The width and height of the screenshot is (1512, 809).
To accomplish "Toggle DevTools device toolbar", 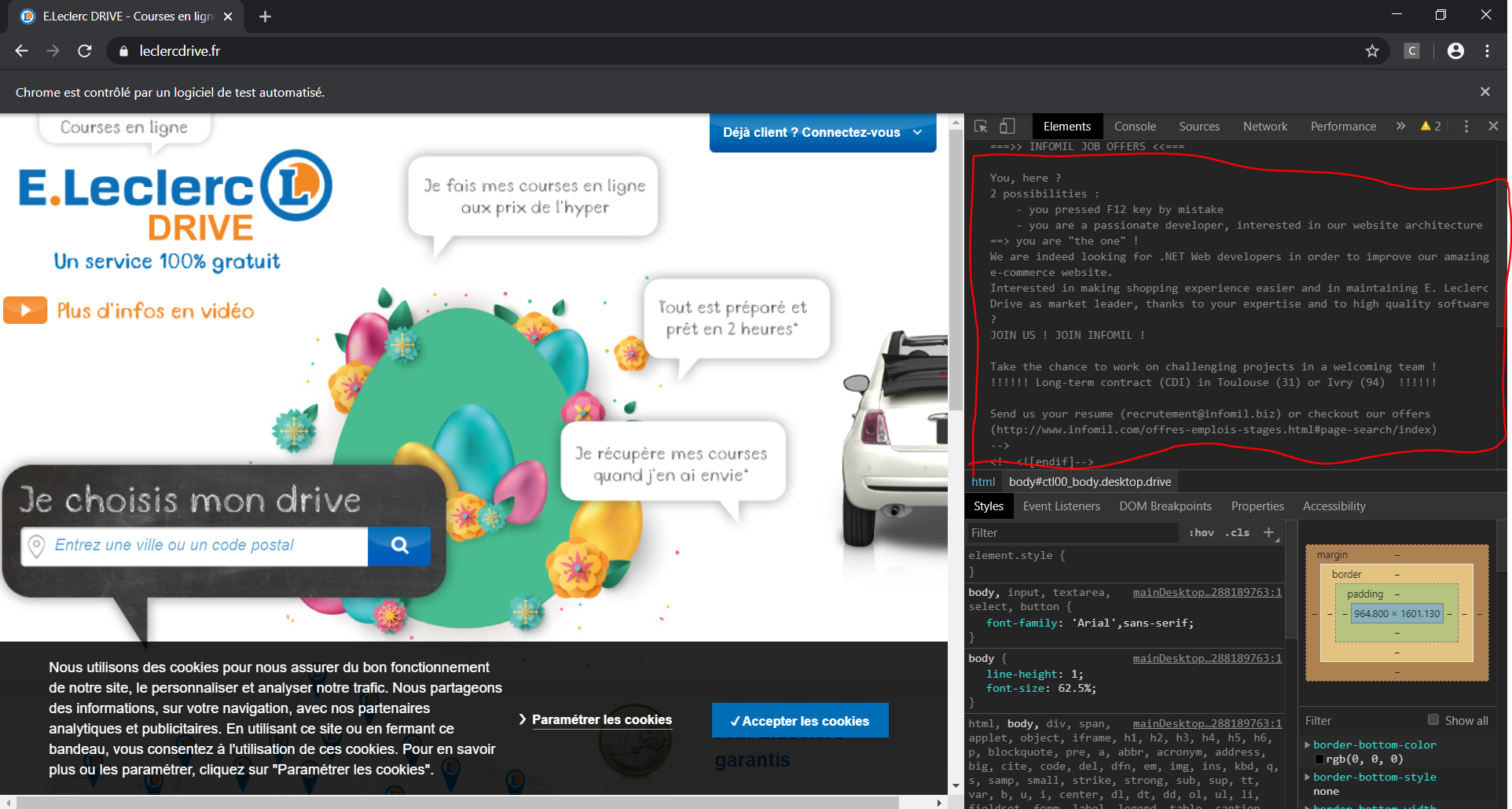I will coord(1007,127).
